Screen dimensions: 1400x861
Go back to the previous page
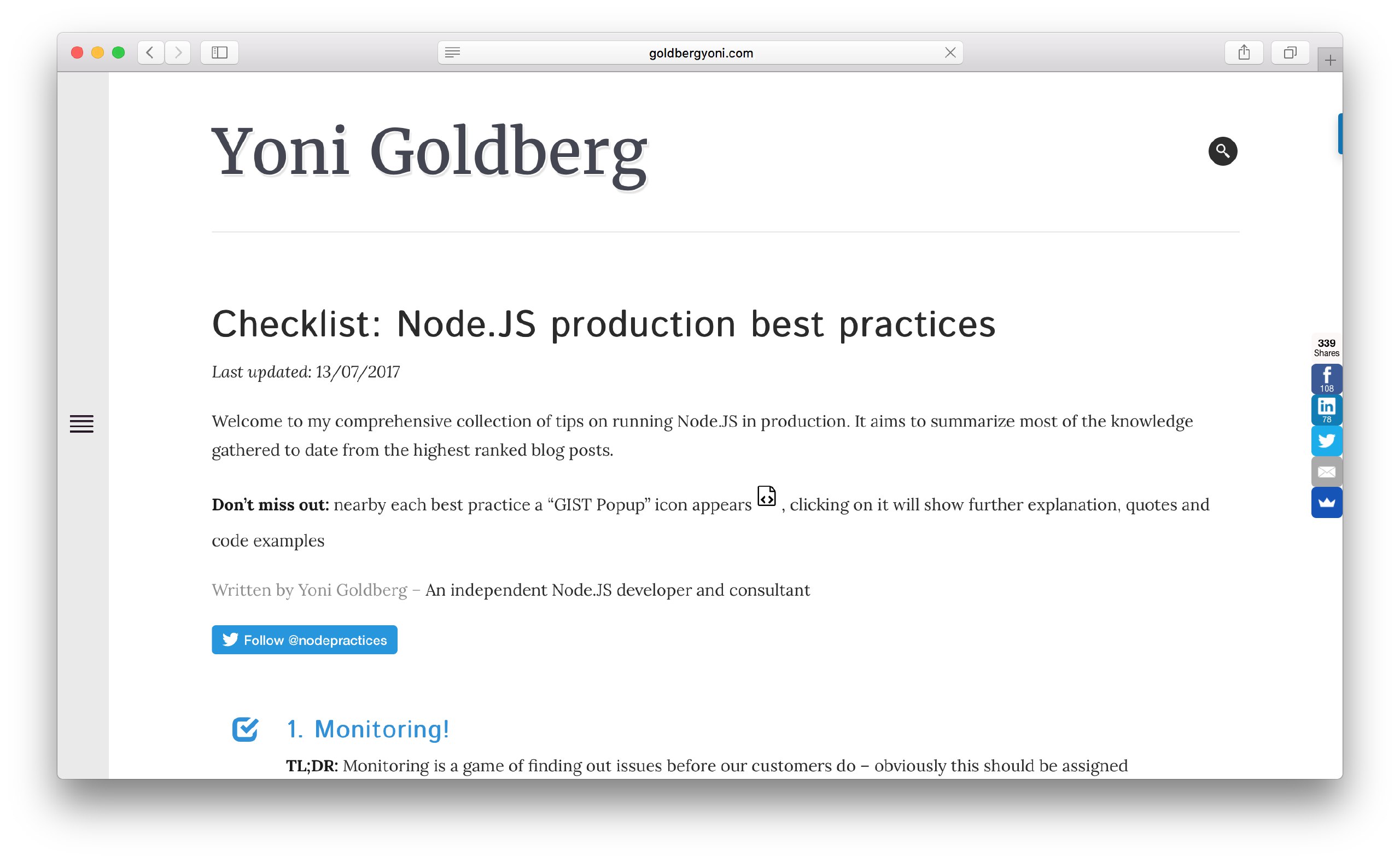tap(150, 53)
